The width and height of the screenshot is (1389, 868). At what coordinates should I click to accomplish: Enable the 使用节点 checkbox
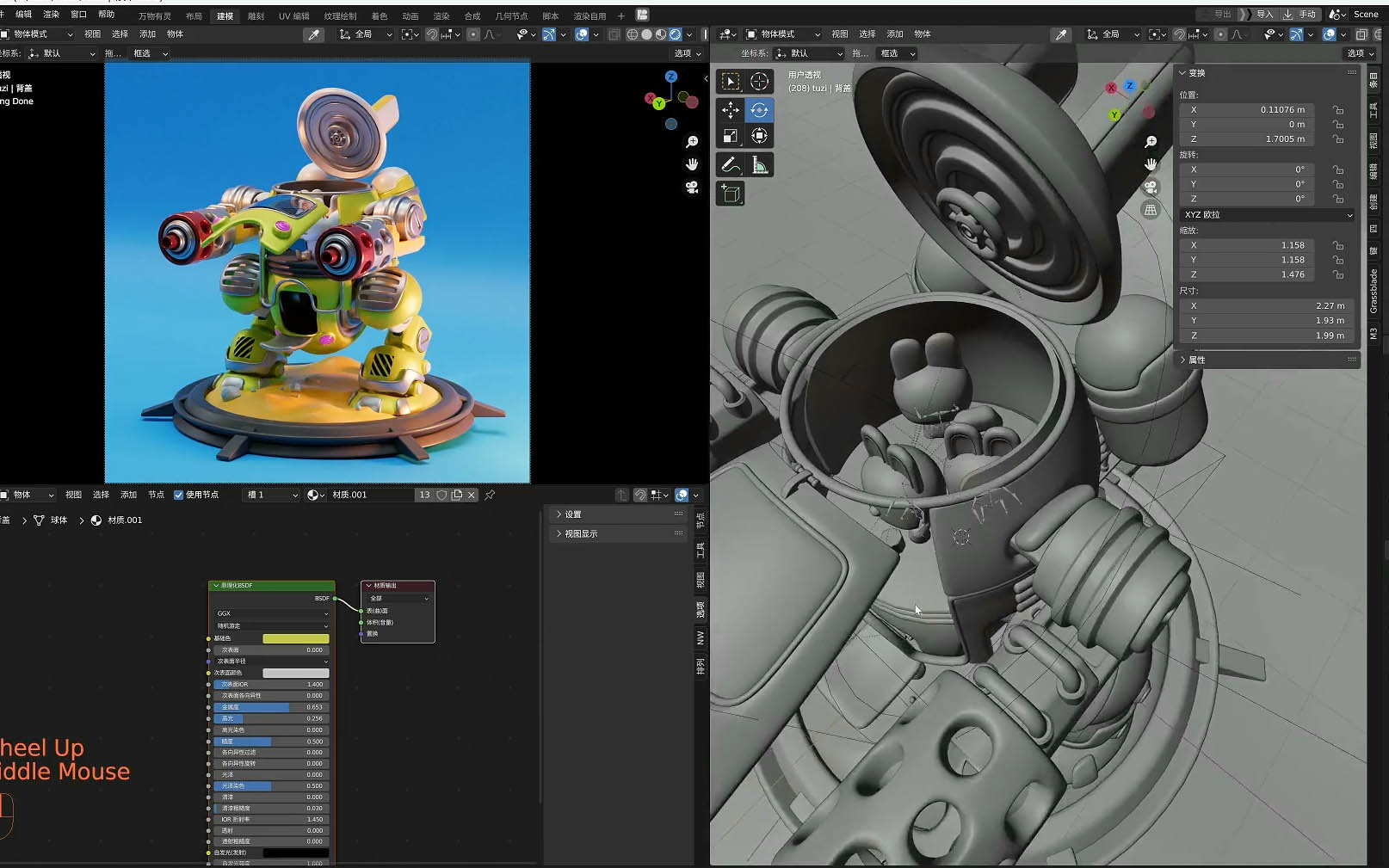(178, 495)
